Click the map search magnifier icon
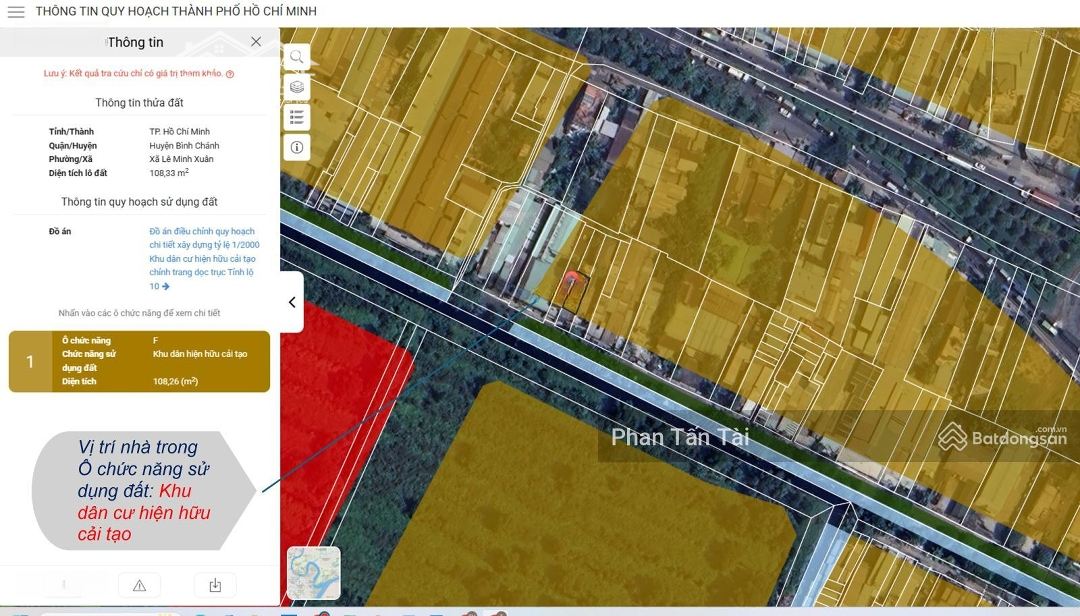The width and height of the screenshot is (1080, 616). 297,57
